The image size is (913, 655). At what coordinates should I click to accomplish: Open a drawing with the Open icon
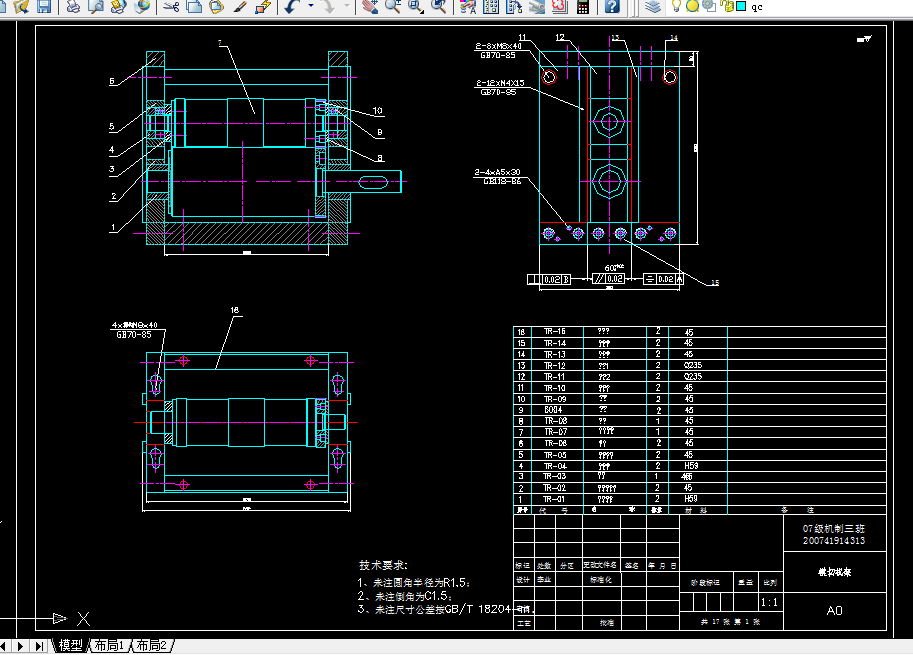point(21,6)
